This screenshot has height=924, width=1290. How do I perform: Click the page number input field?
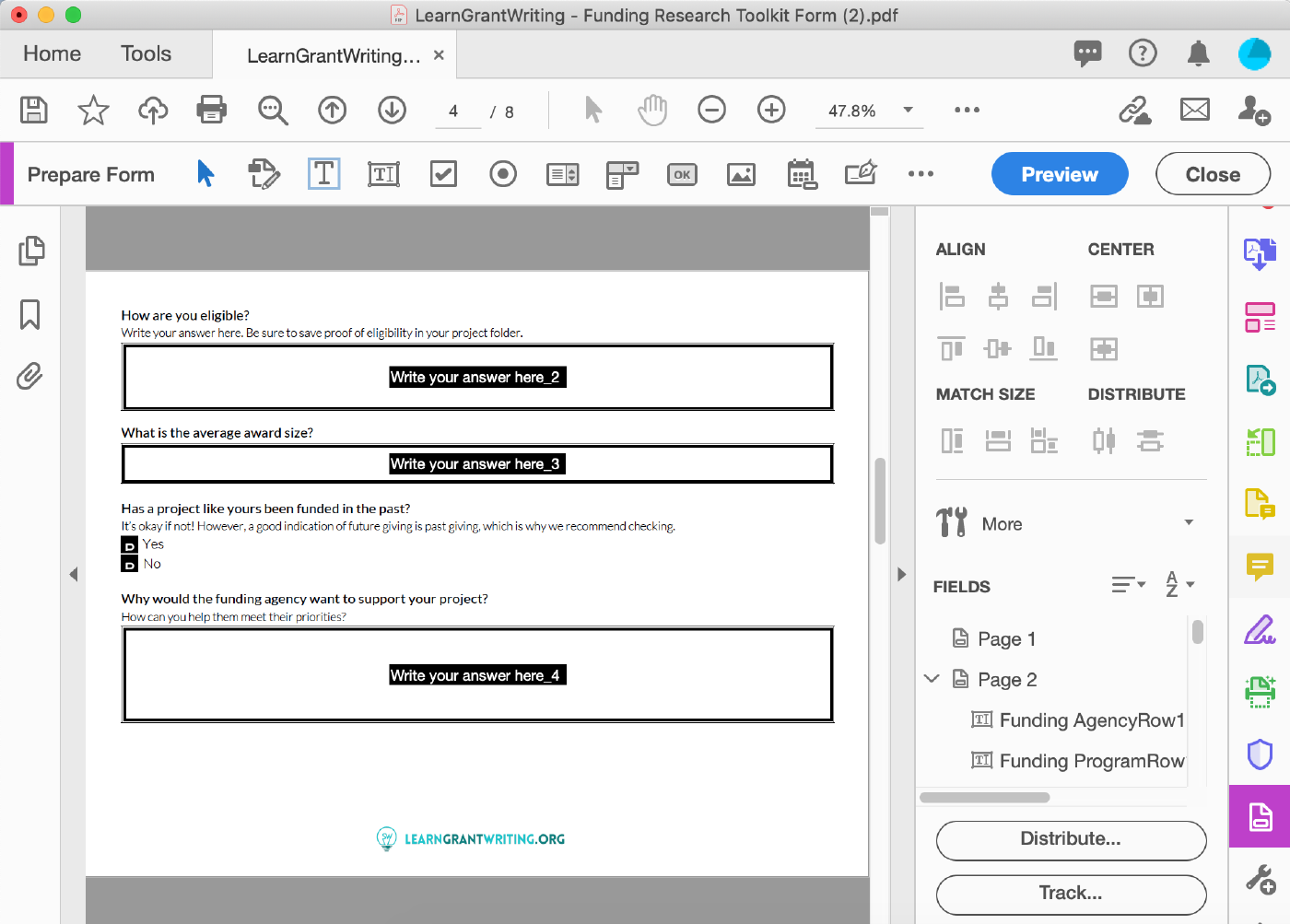pos(456,111)
